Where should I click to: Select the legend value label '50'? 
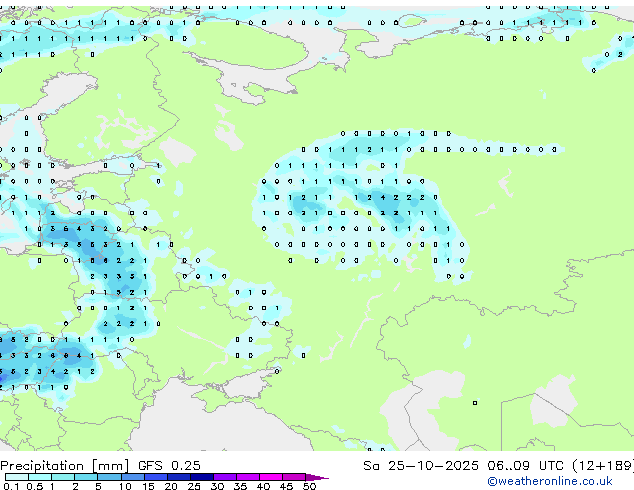point(309,486)
